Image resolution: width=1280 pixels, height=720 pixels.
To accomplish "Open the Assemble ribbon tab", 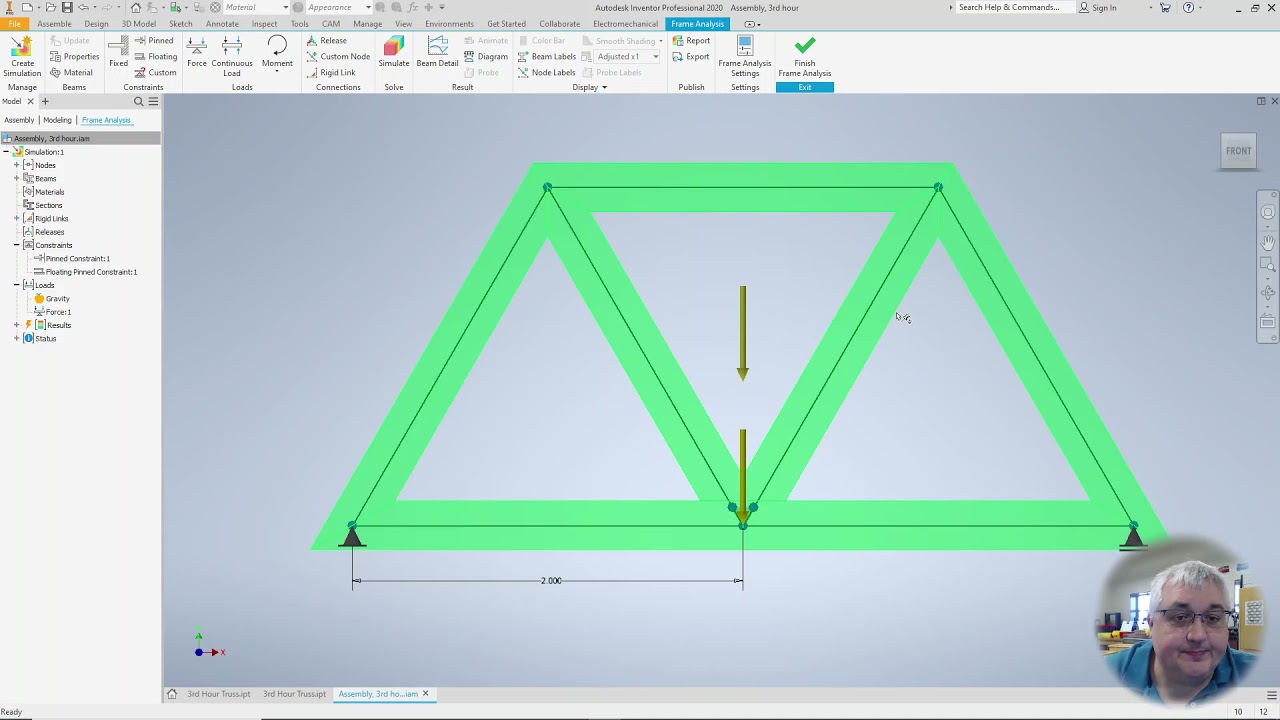I will (54, 24).
